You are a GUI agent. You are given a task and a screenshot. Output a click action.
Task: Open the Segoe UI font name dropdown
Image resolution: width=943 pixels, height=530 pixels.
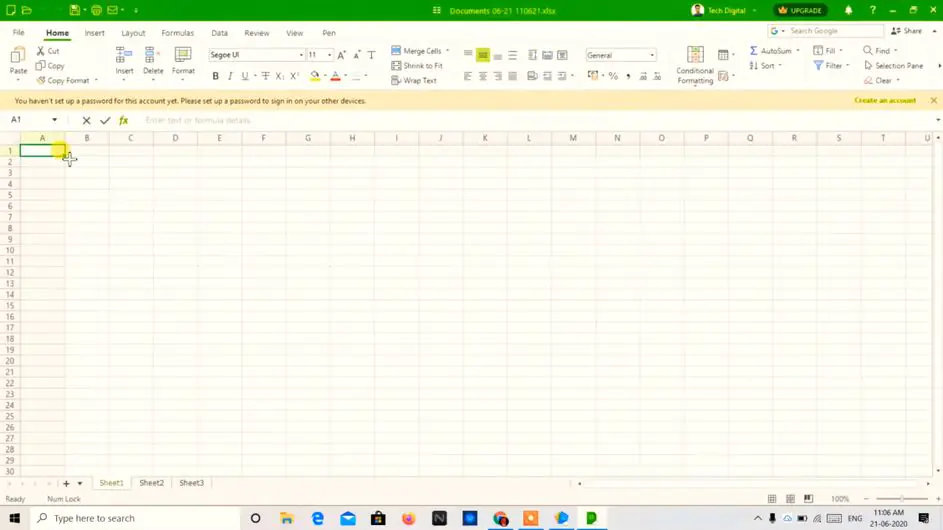click(301, 55)
